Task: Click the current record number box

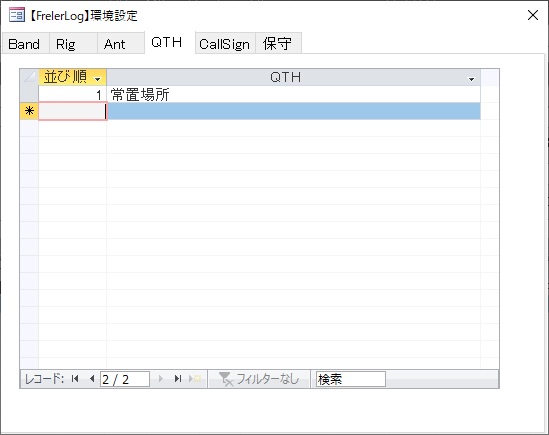Action: (x=125, y=379)
